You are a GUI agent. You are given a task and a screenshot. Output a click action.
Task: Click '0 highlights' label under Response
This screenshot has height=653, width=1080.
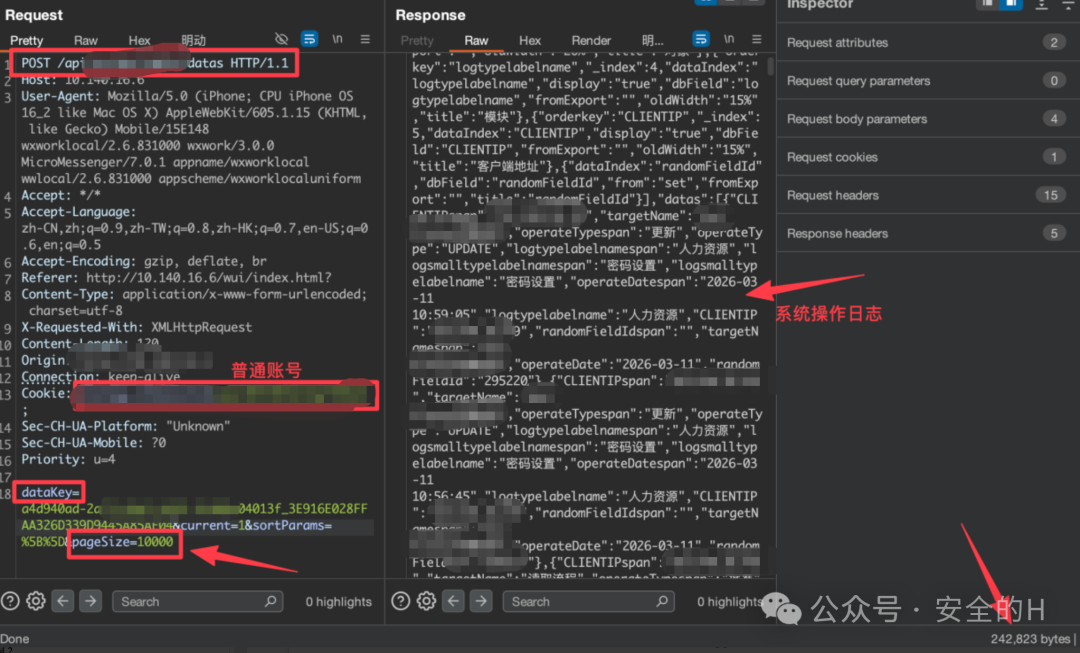729,602
